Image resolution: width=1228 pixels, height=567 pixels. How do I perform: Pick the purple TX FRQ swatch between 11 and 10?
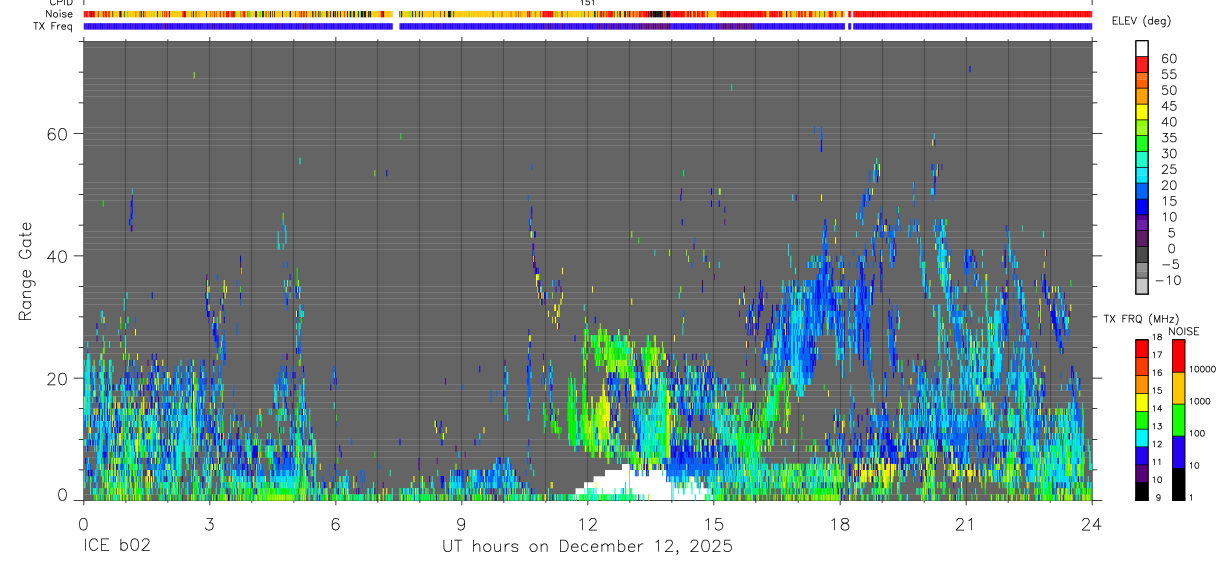coord(1142,473)
